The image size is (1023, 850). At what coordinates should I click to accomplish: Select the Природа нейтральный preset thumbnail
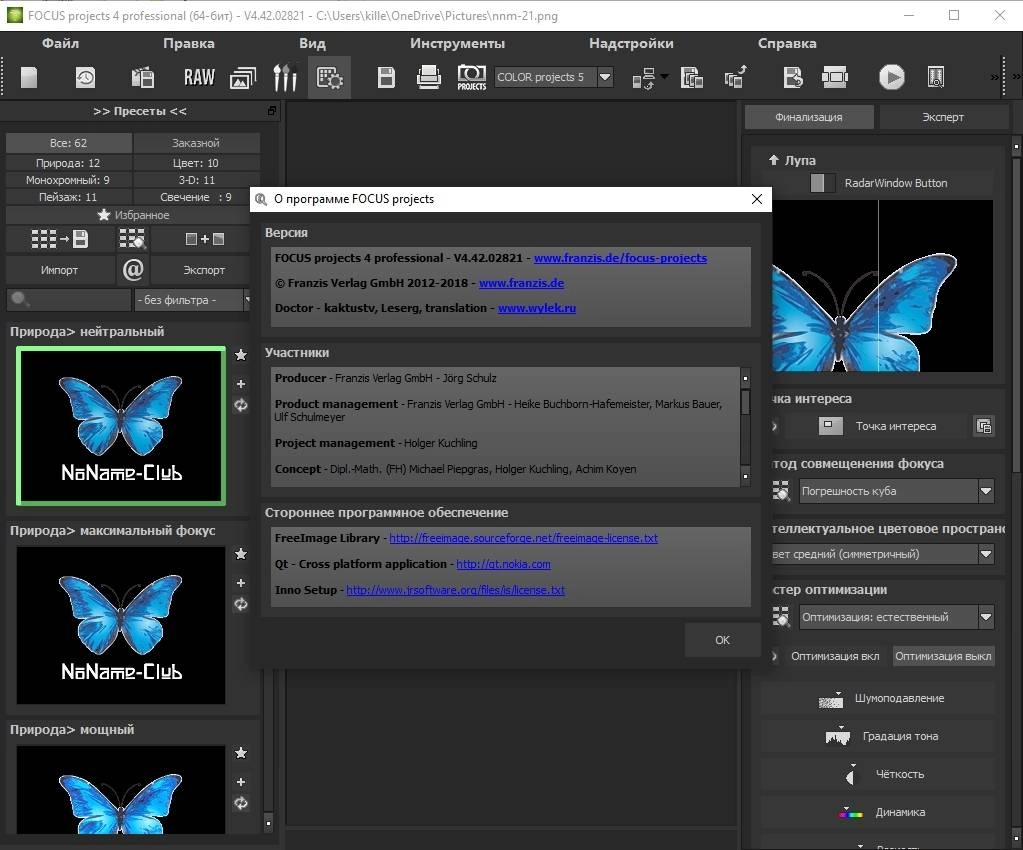(x=121, y=426)
